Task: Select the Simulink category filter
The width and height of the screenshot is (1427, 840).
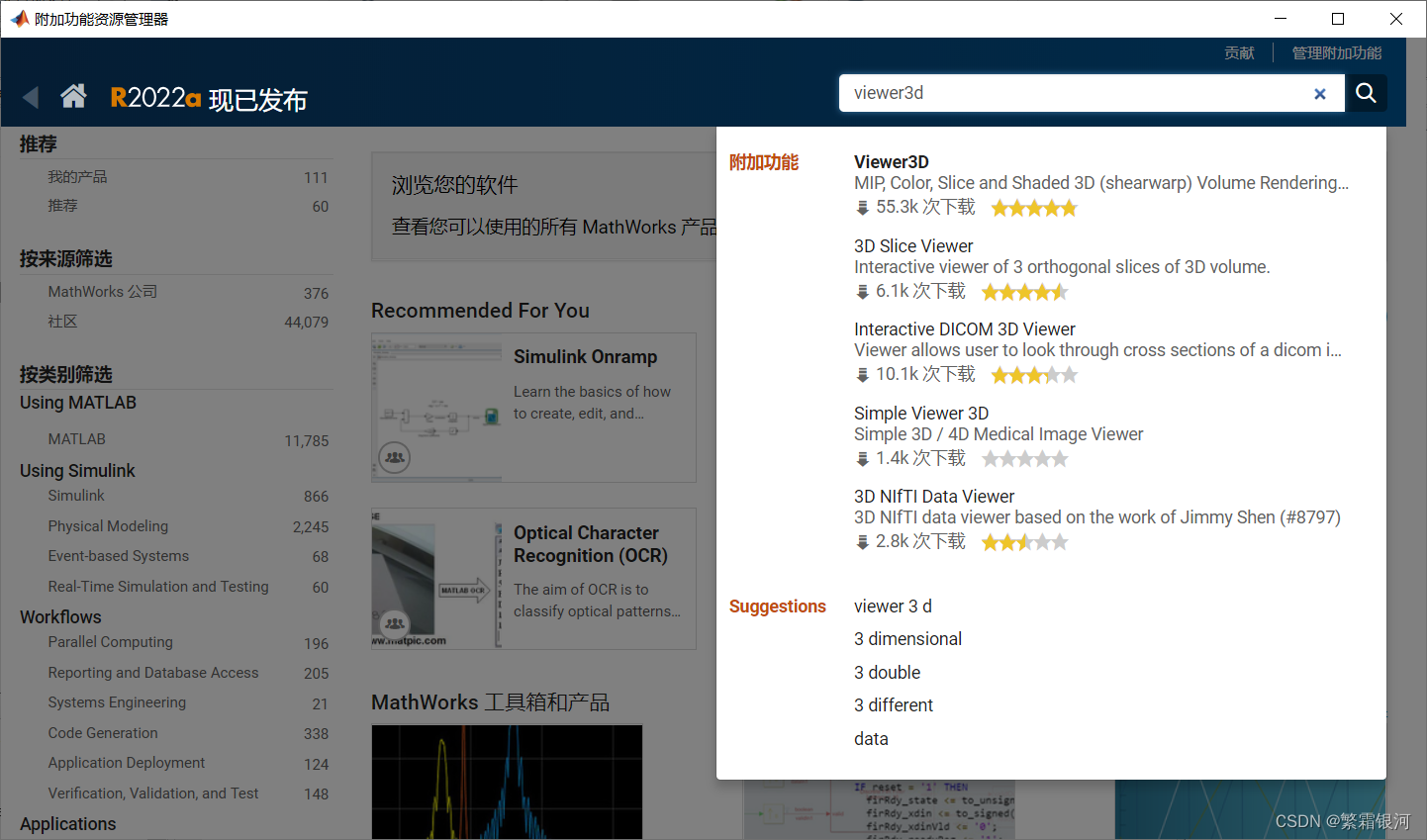Action: (x=76, y=496)
